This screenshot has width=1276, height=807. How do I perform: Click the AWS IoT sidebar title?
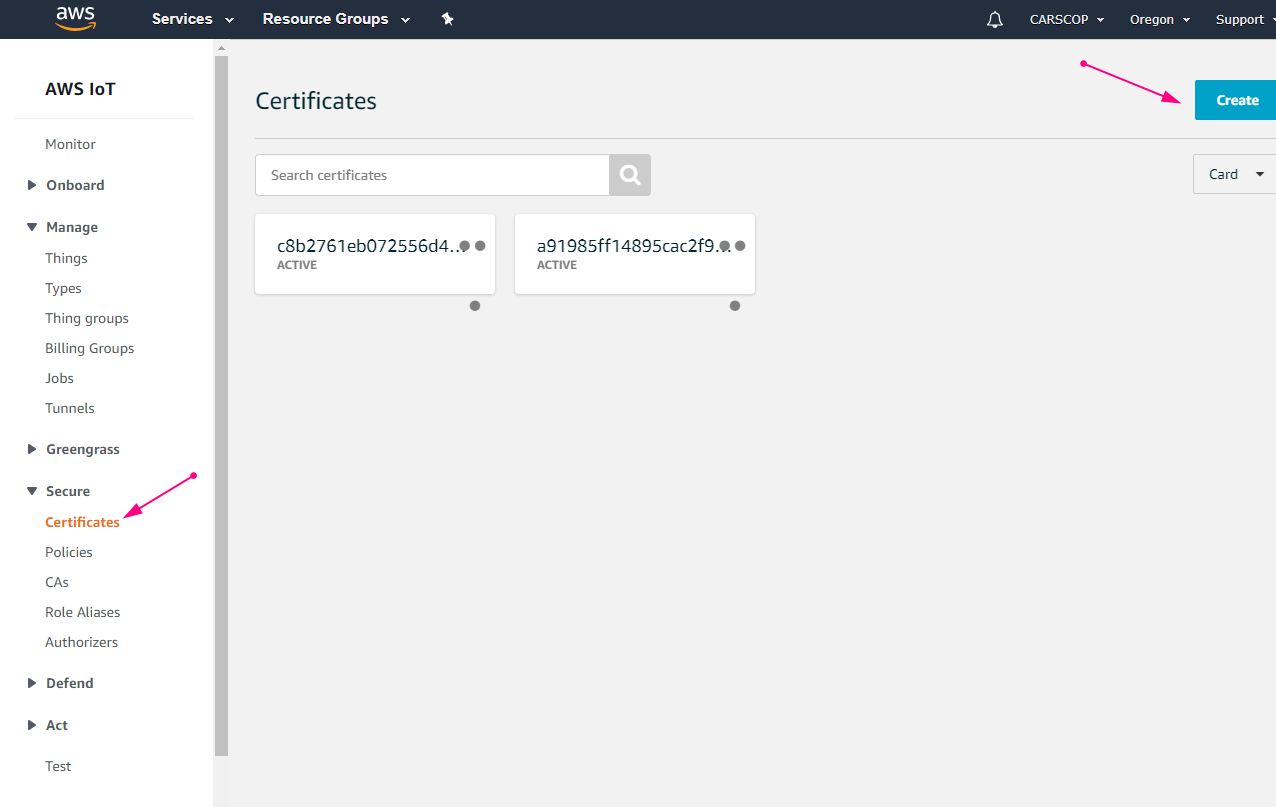pos(80,89)
